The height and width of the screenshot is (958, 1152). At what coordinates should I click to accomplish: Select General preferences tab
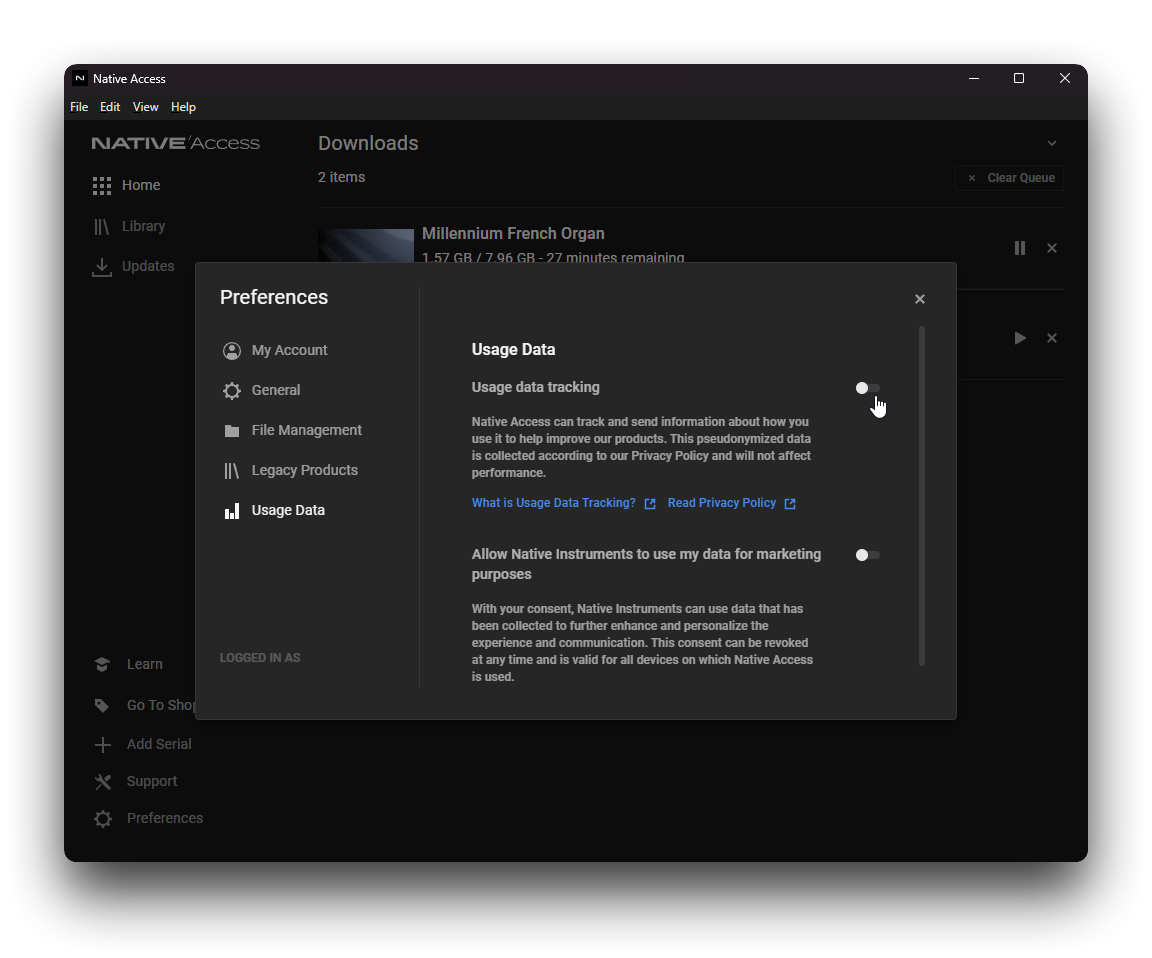coord(262,391)
